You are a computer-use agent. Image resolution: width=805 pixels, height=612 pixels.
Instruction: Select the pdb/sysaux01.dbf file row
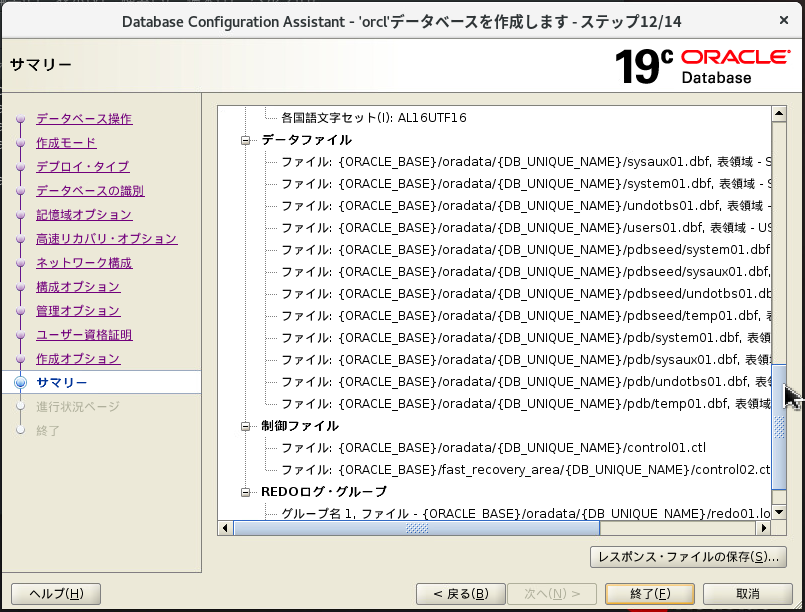coord(526,360)
